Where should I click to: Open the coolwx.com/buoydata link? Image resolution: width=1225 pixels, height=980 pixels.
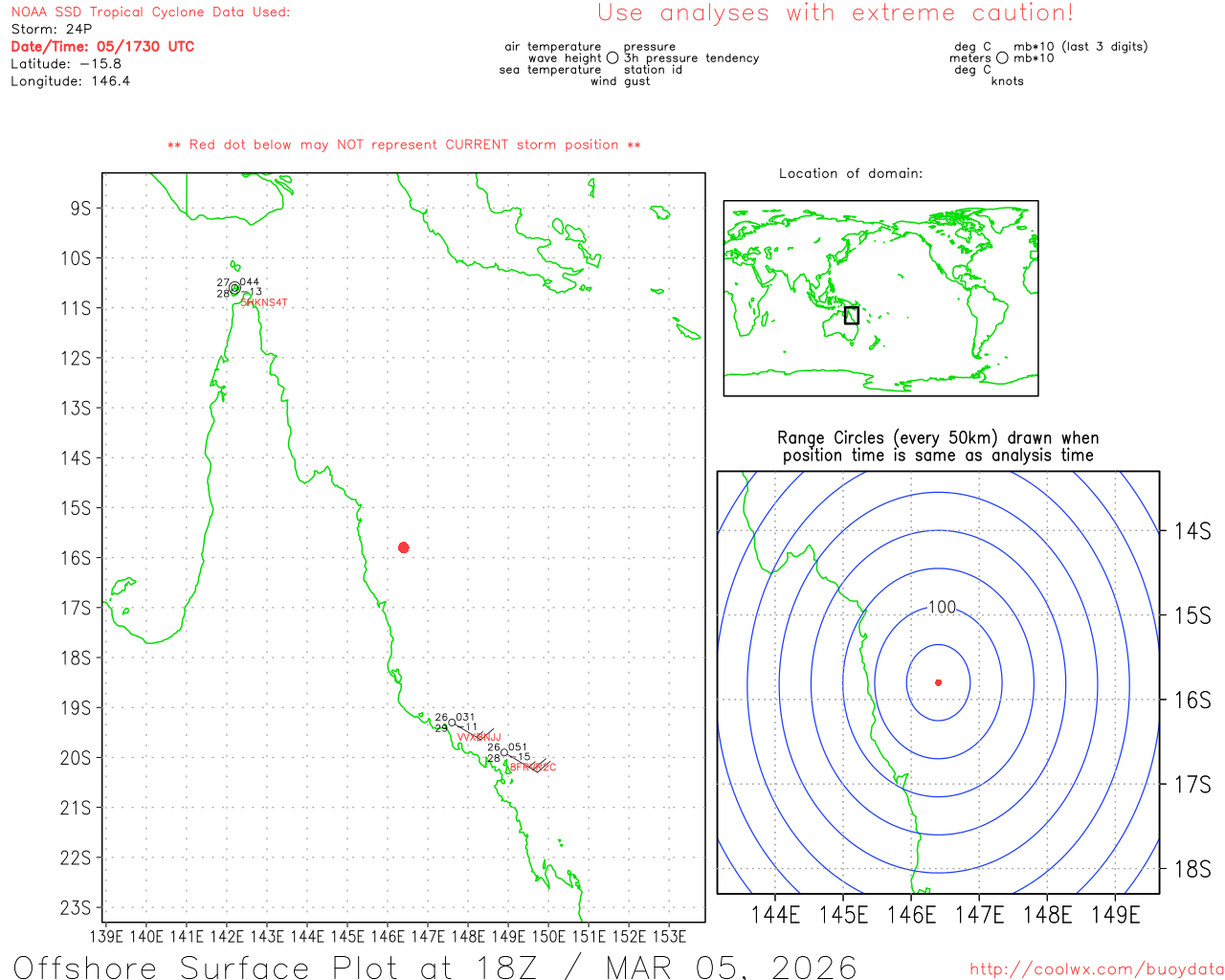[1097, 969]
